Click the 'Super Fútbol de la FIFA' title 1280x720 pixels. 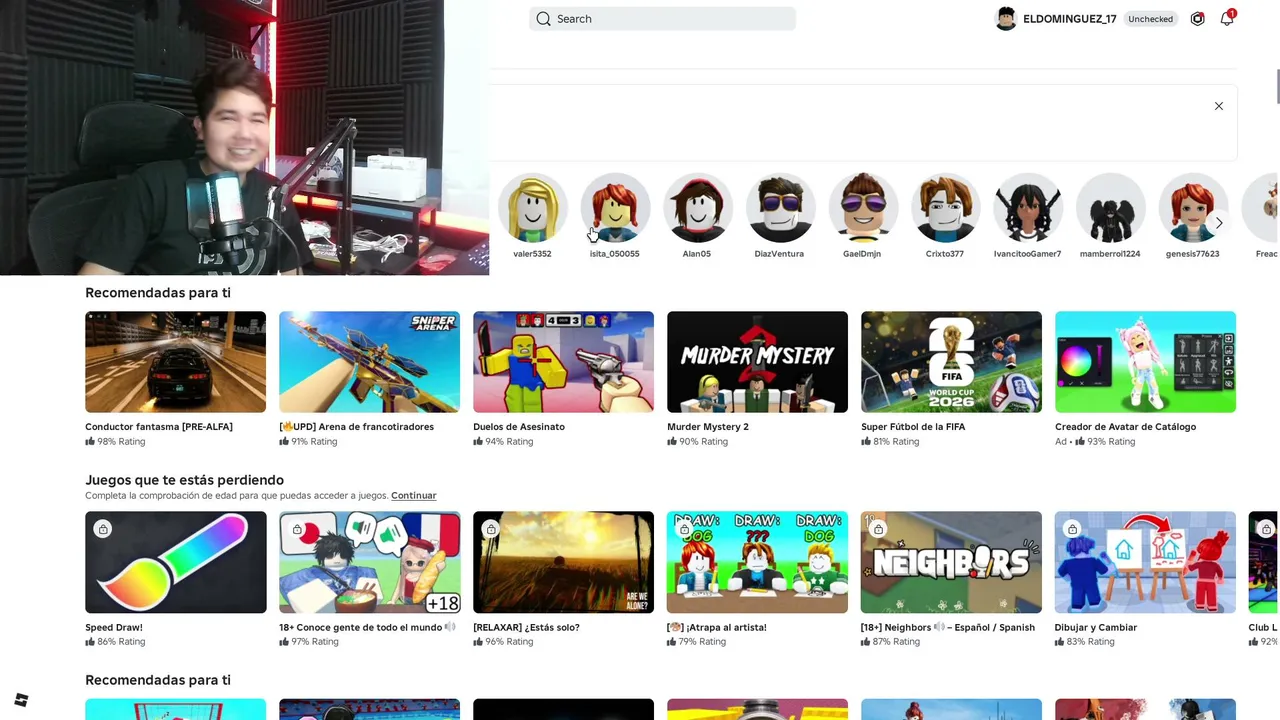[x=913, y=427]
